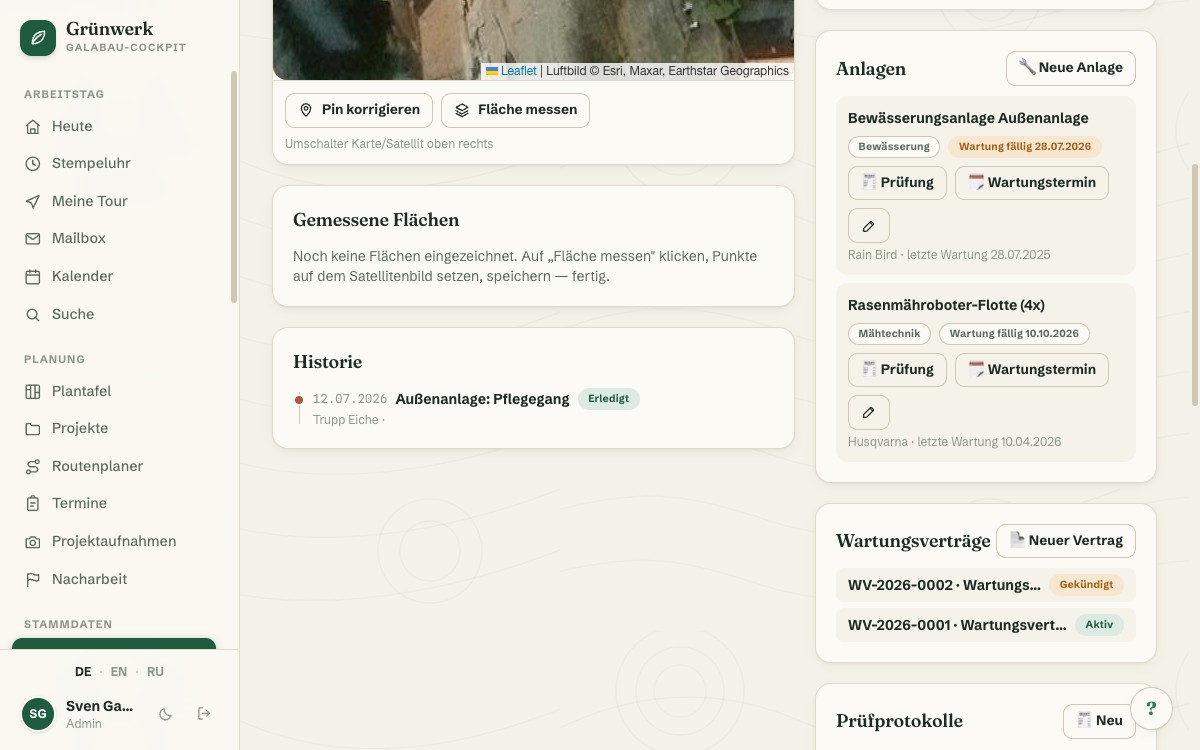Switch language to DE
Viewport: 1200px width, 750px height.
tap(83, 672)
